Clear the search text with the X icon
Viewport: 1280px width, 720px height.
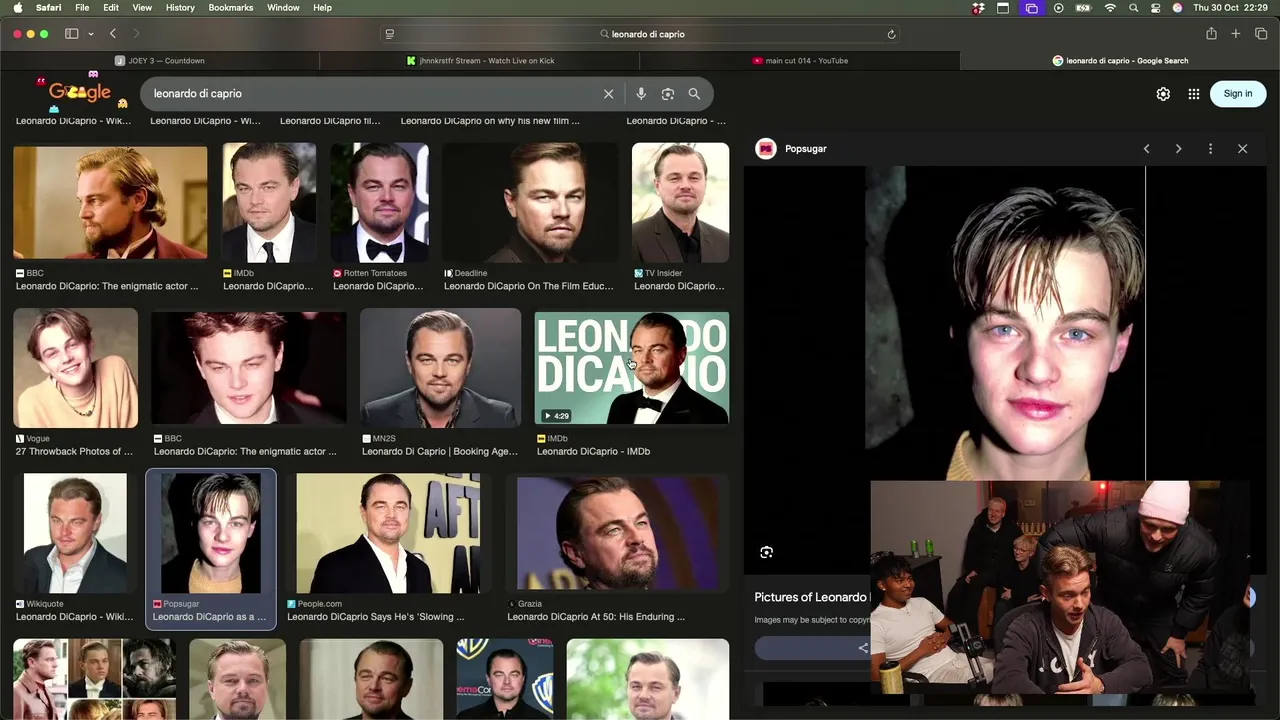pos(608,94)
